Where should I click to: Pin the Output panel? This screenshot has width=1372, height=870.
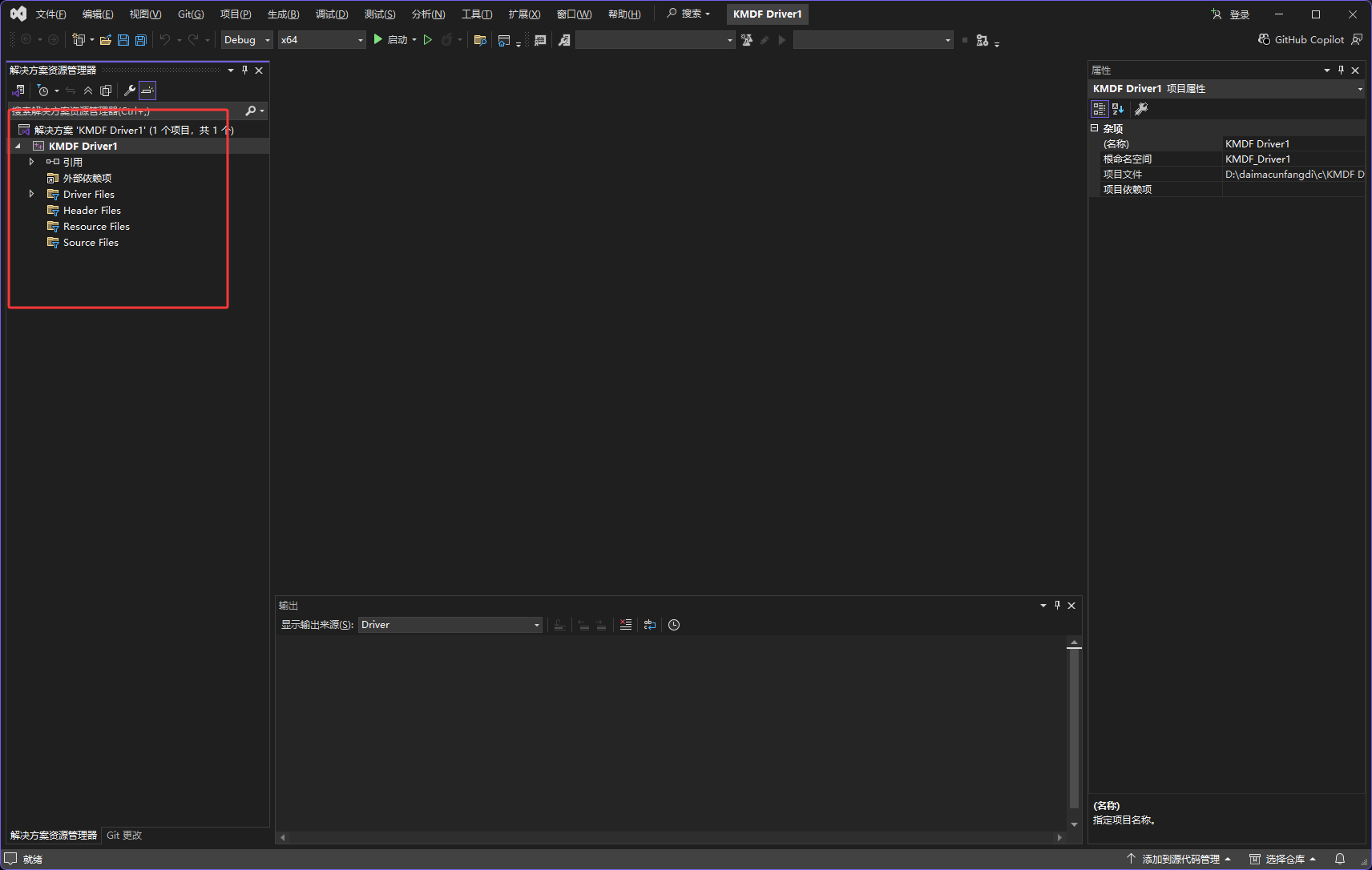[x=1058, y=606]
